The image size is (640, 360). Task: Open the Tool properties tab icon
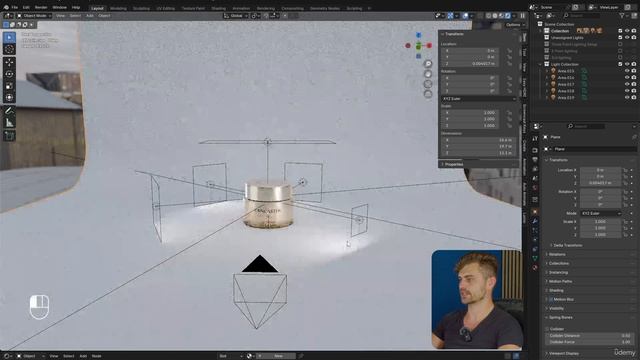tap(535, 139)
